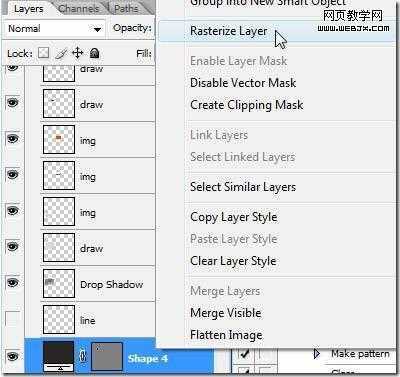Show the hidden line layer
The width and height of the screenshot is (400, 377).
coord(13,319)
